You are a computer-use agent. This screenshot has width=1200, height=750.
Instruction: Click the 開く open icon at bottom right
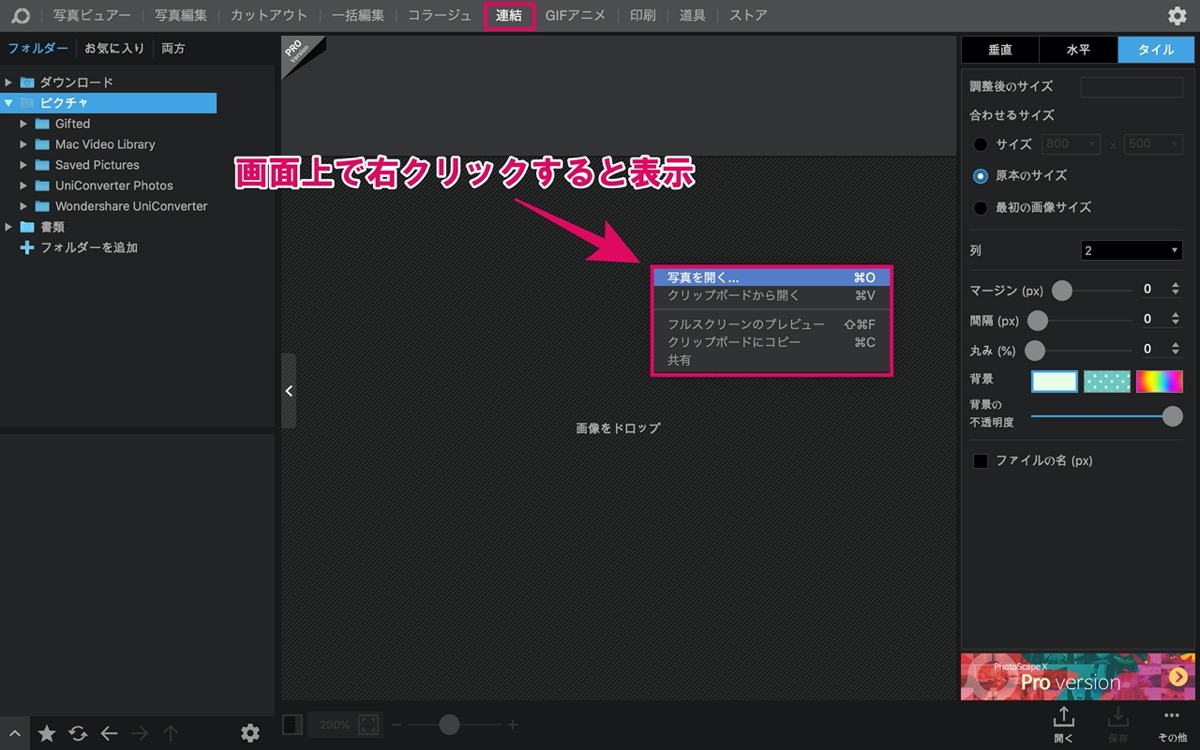(1064, 724)
